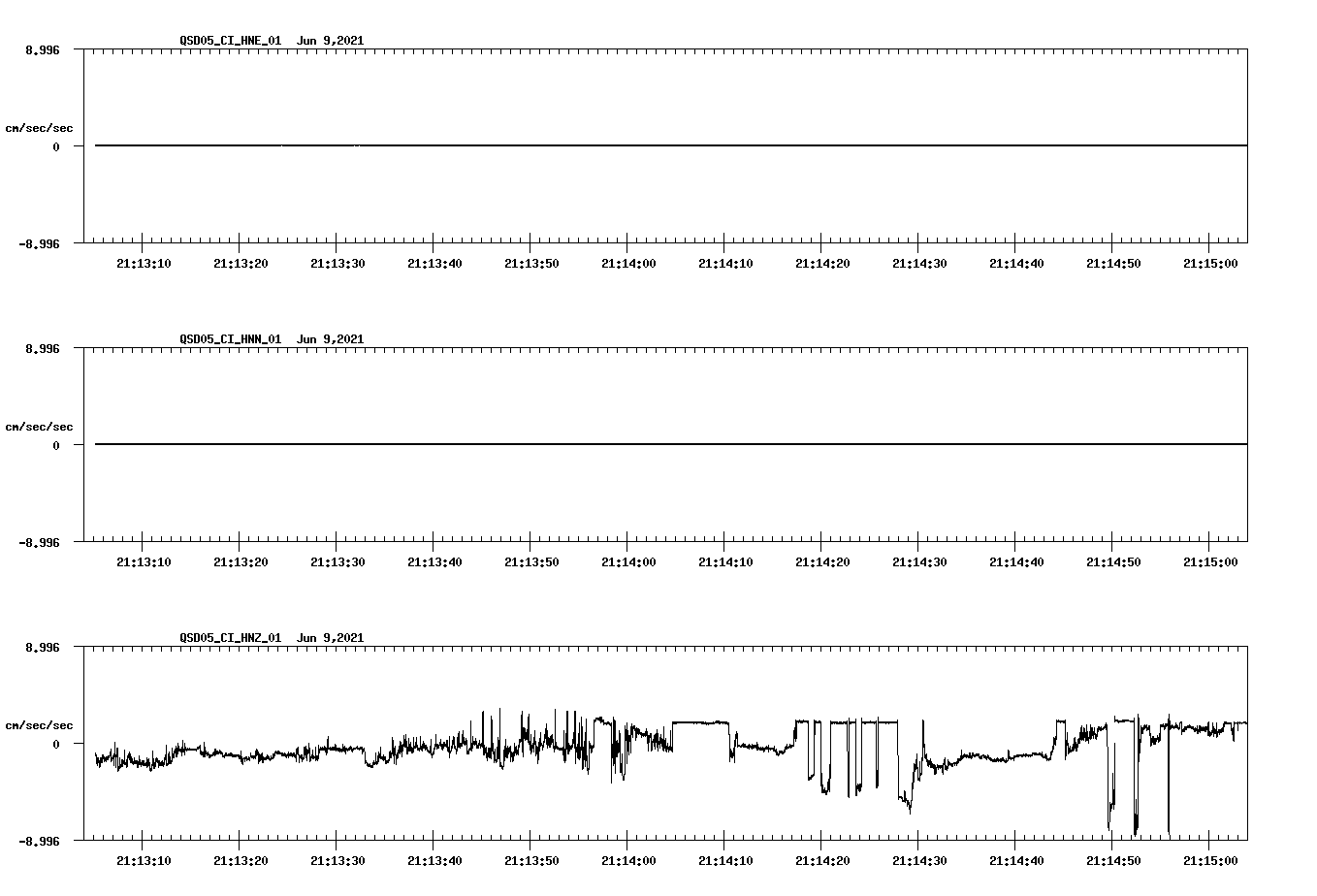The height and width of the screenshot is (896, 1317).
Task: Click the 21:13:10 time label under the HNE plot
Action: click(144, 264)
